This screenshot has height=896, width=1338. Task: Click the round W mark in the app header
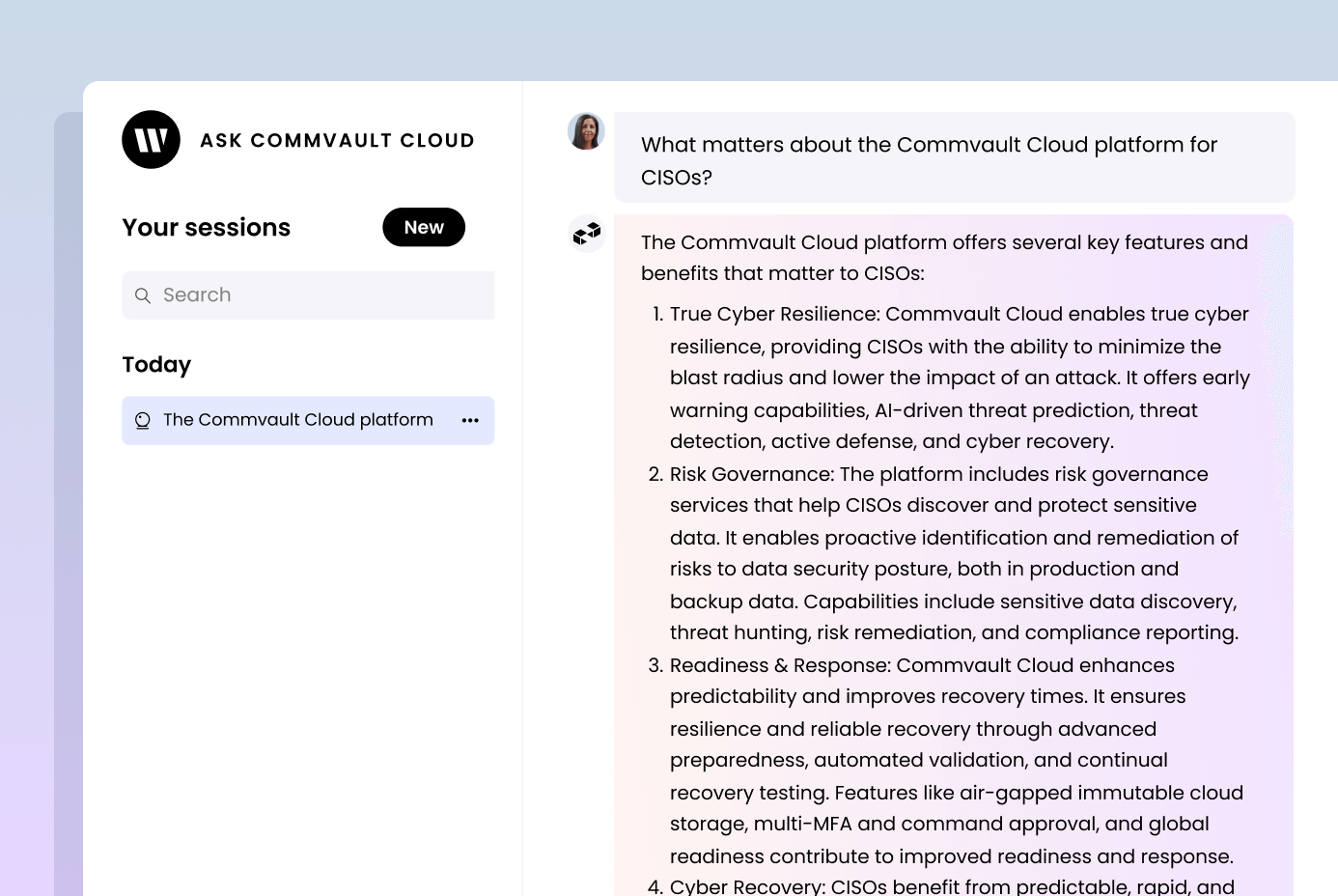tap(151, 139)
